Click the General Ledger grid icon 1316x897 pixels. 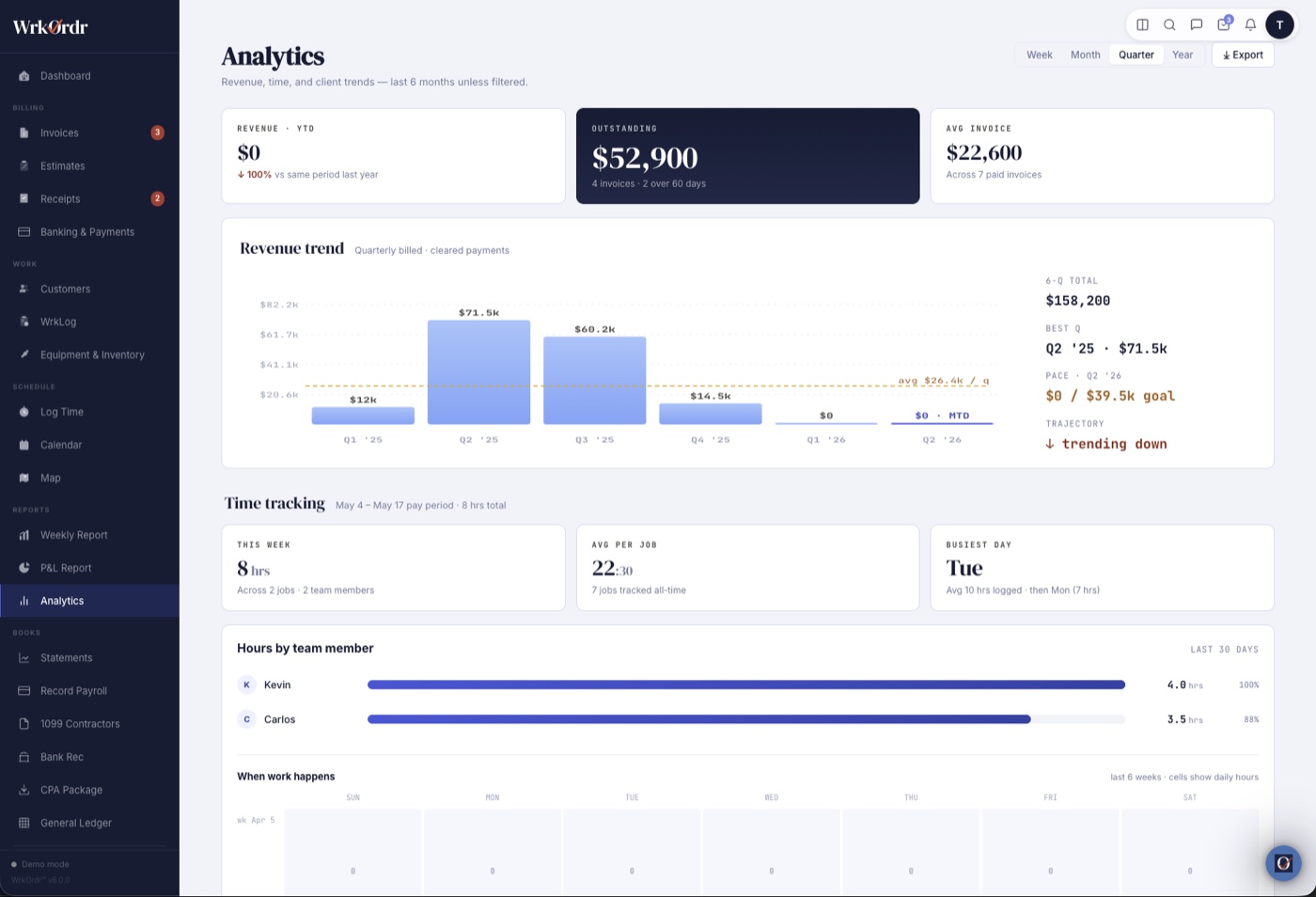click(x=24, y=824)
